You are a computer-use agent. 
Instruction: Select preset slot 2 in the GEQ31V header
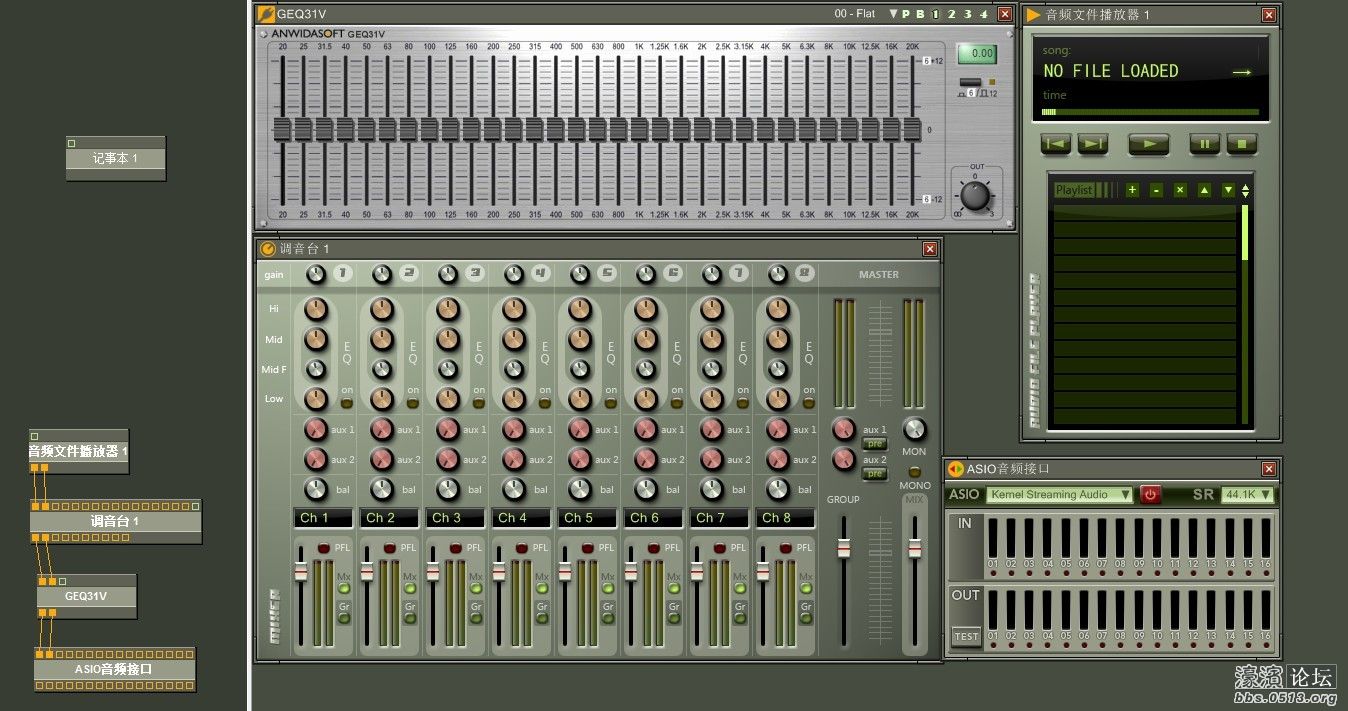coord(951,14)
